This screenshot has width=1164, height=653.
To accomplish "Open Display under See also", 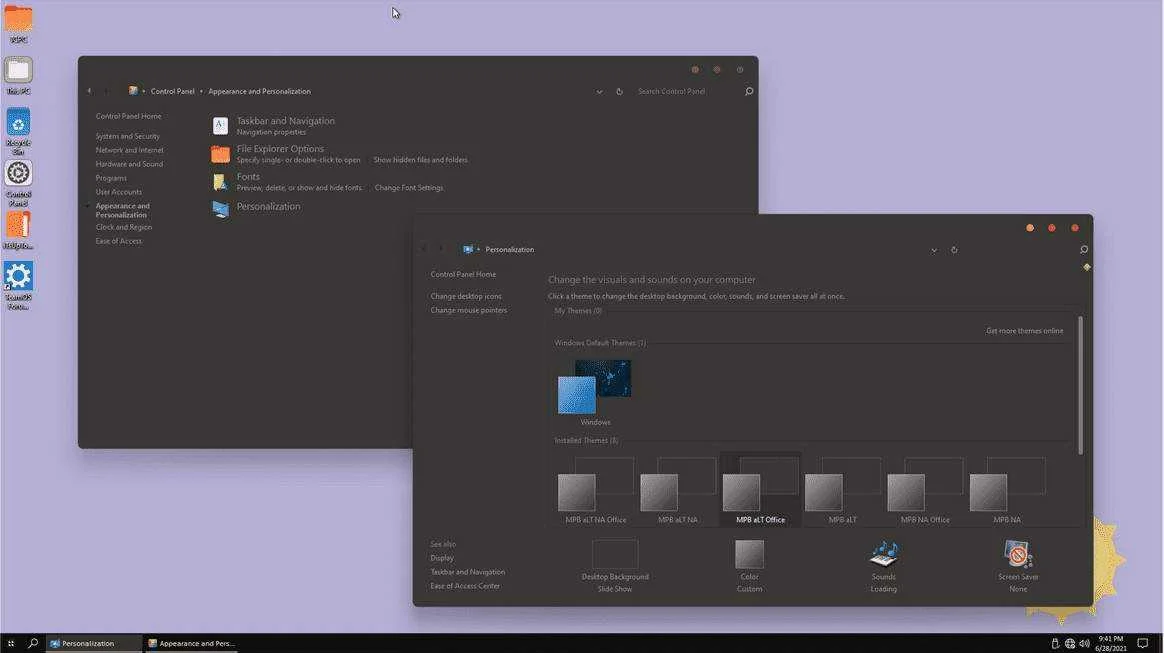I will (442, 558).
